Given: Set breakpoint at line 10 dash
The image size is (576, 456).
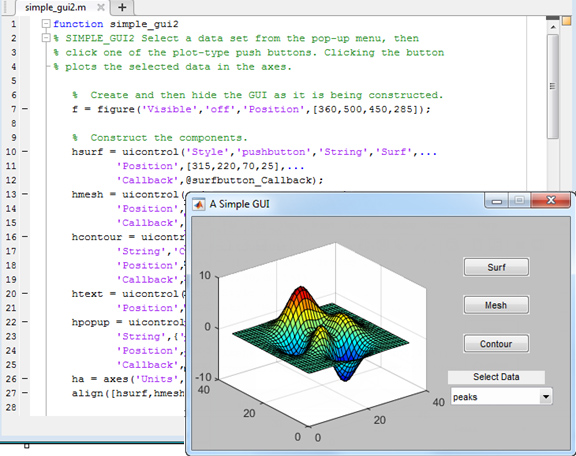Looking at the screenshot, I should point(25,151).
